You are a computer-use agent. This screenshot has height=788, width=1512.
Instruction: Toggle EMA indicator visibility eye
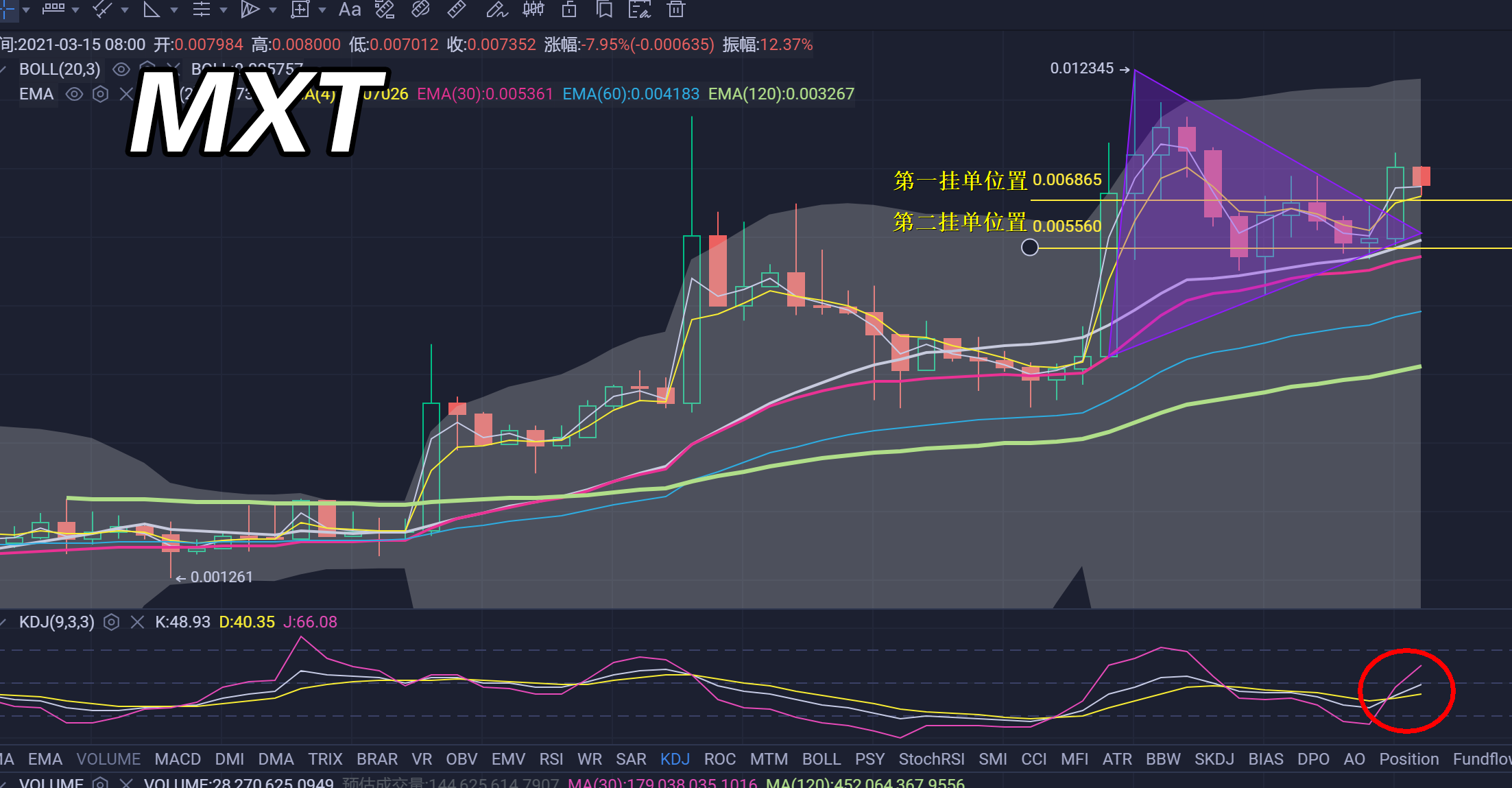[x=74, y=94]
